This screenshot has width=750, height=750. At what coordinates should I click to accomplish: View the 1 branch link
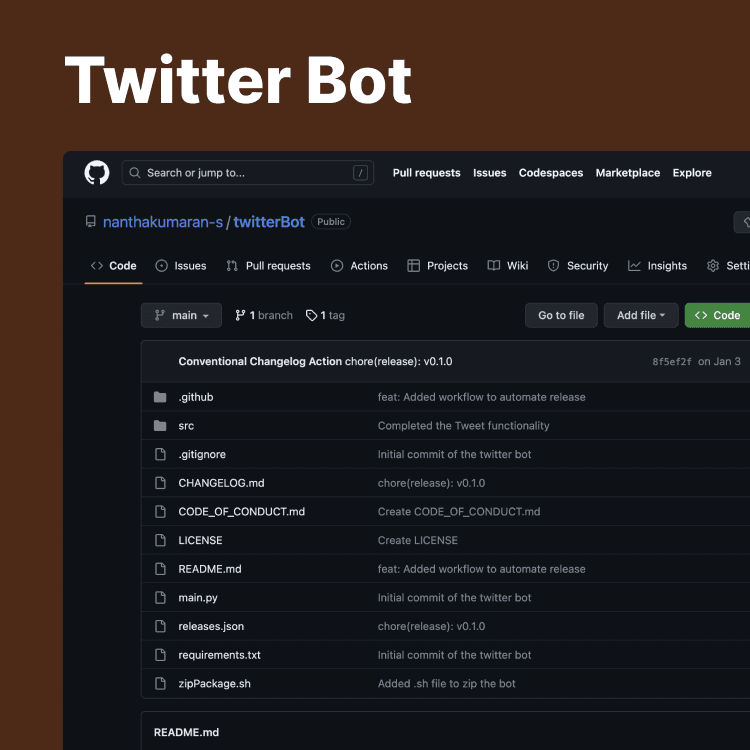point(264,315)
